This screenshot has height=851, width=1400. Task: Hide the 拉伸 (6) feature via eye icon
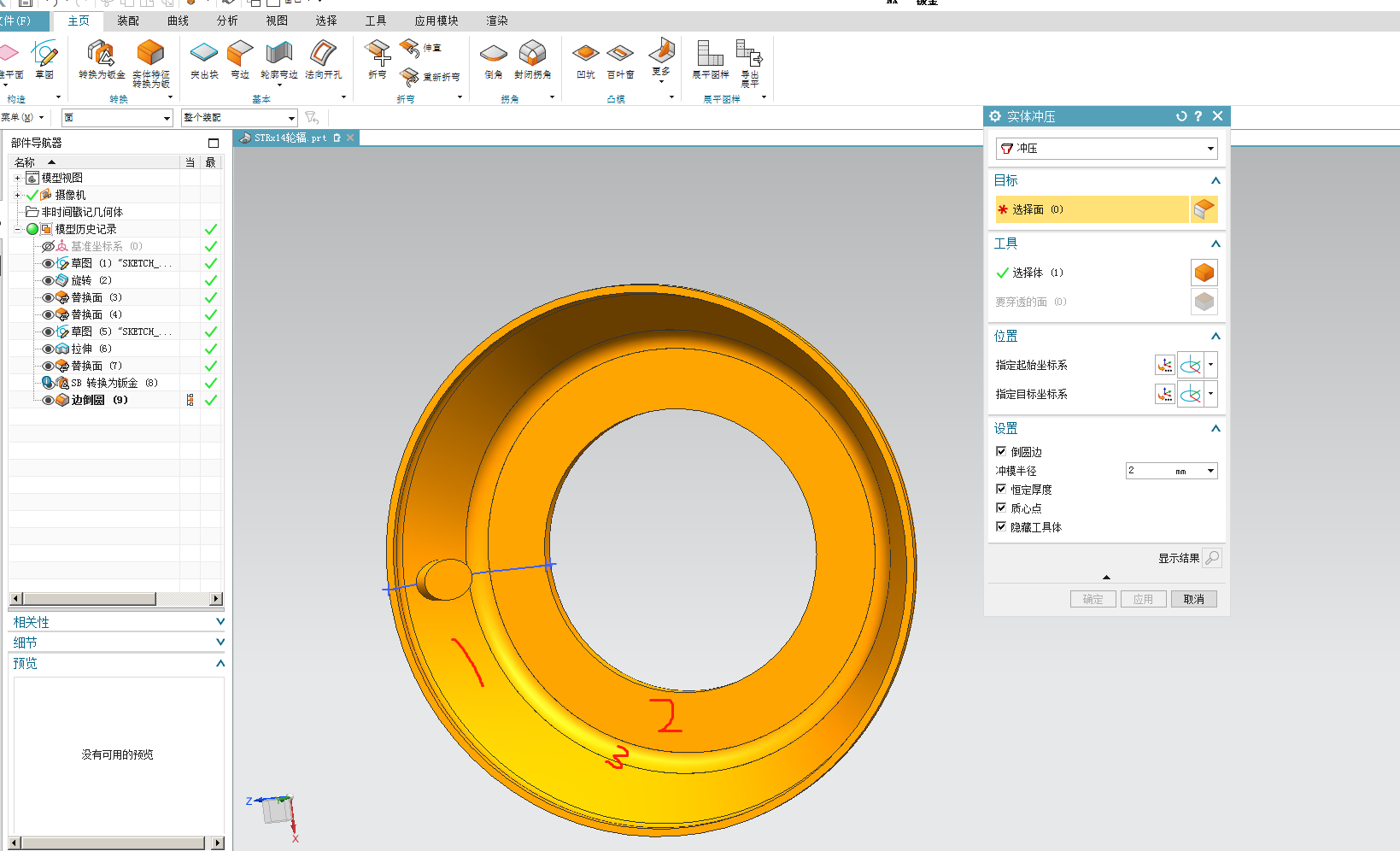48,349
